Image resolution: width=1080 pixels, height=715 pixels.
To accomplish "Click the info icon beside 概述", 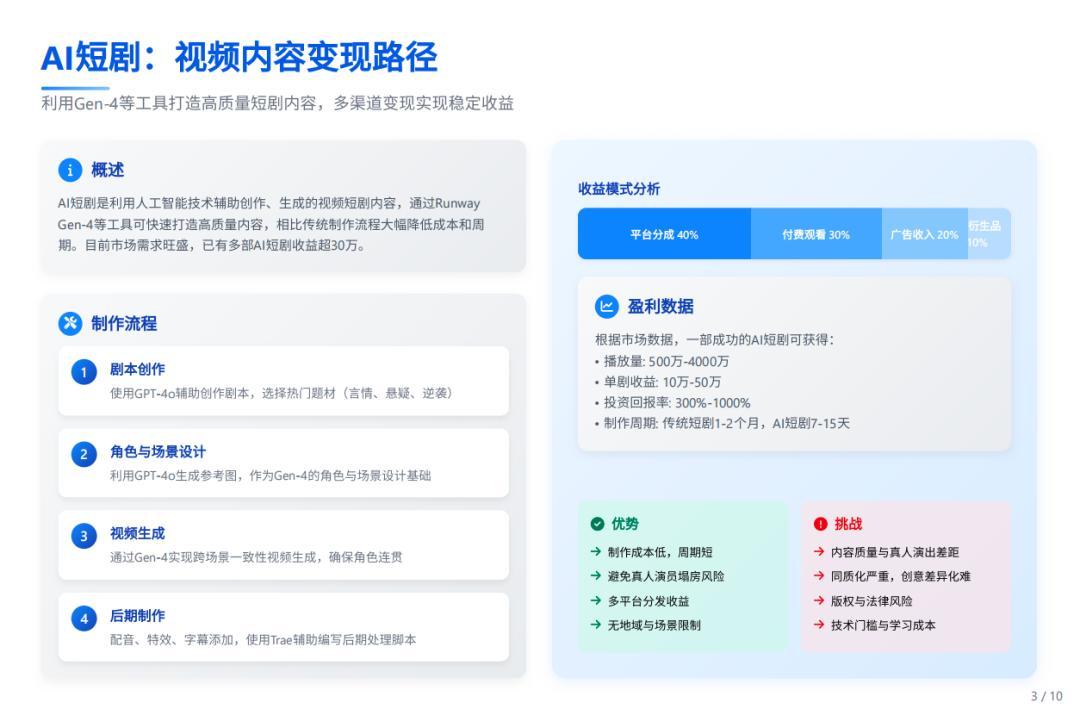I will click(x=70, y=169).
